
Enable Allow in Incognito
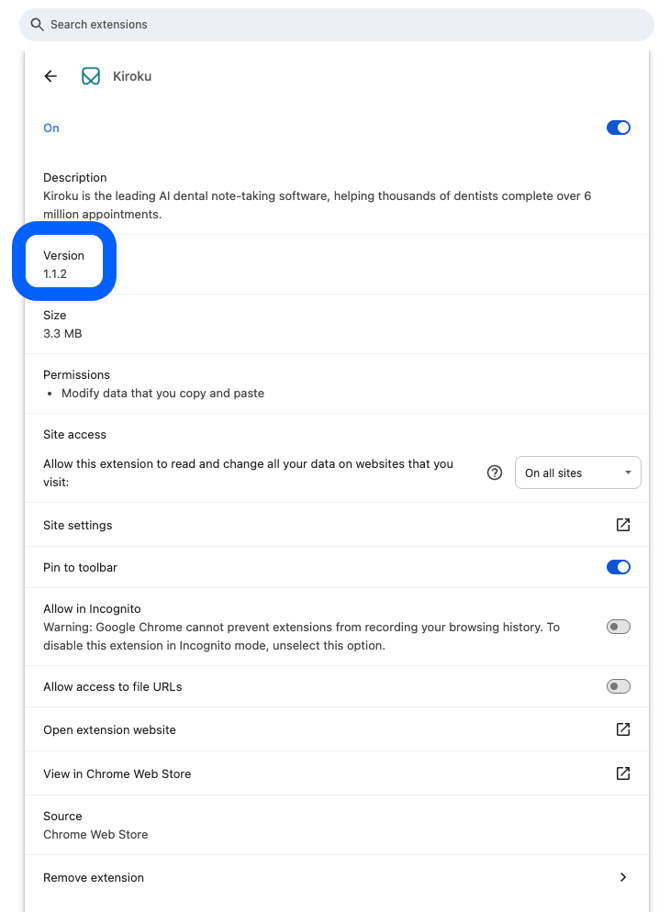[618, 626]
